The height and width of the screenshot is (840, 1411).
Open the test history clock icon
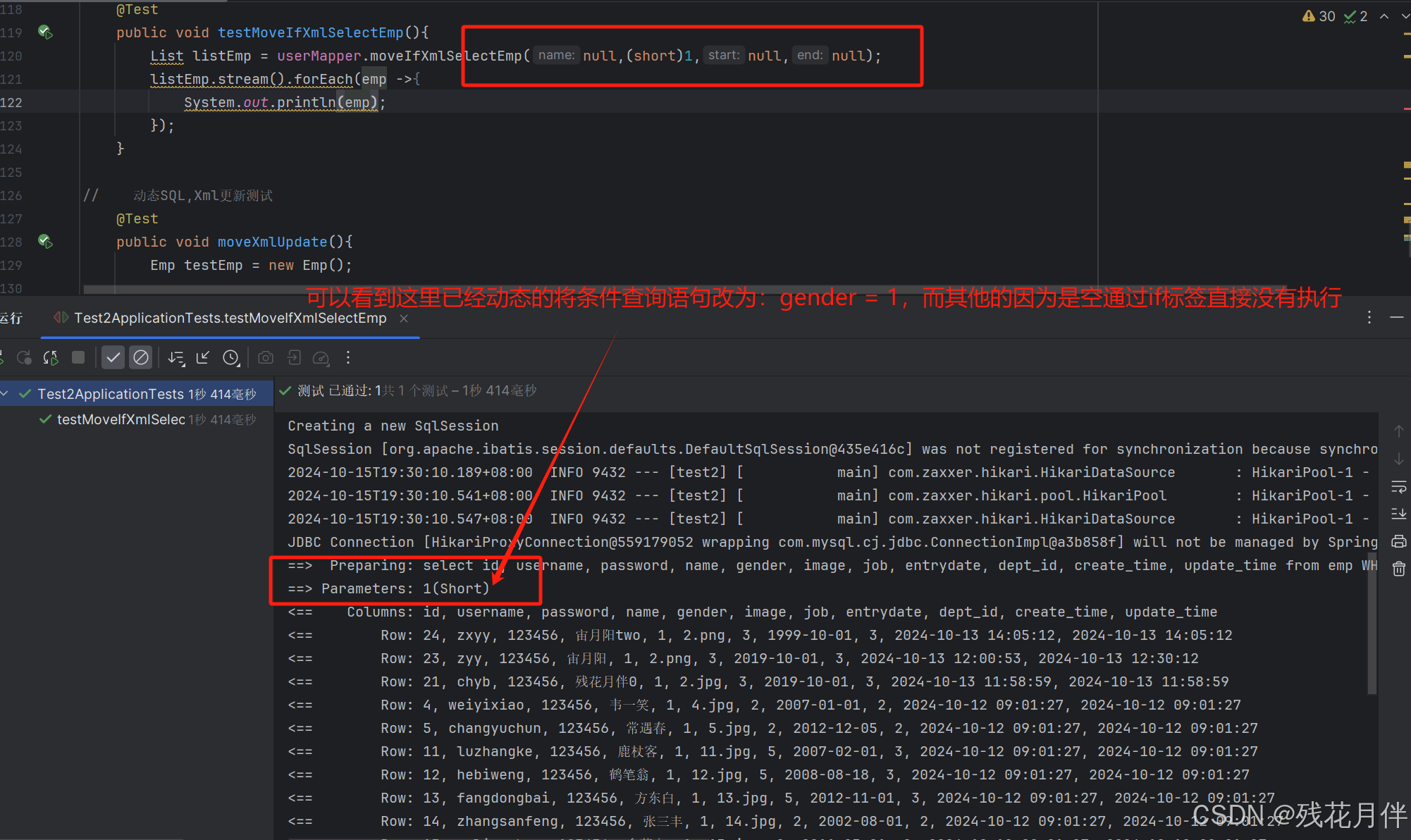231,358
